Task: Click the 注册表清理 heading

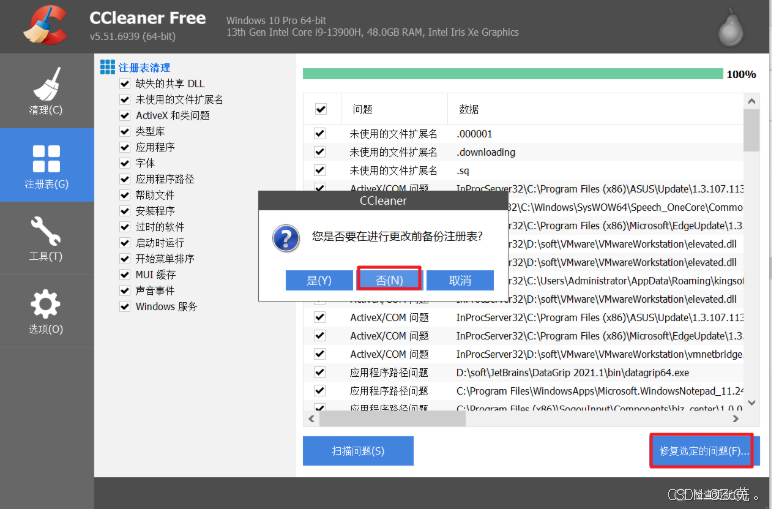Action: (144, 67)
